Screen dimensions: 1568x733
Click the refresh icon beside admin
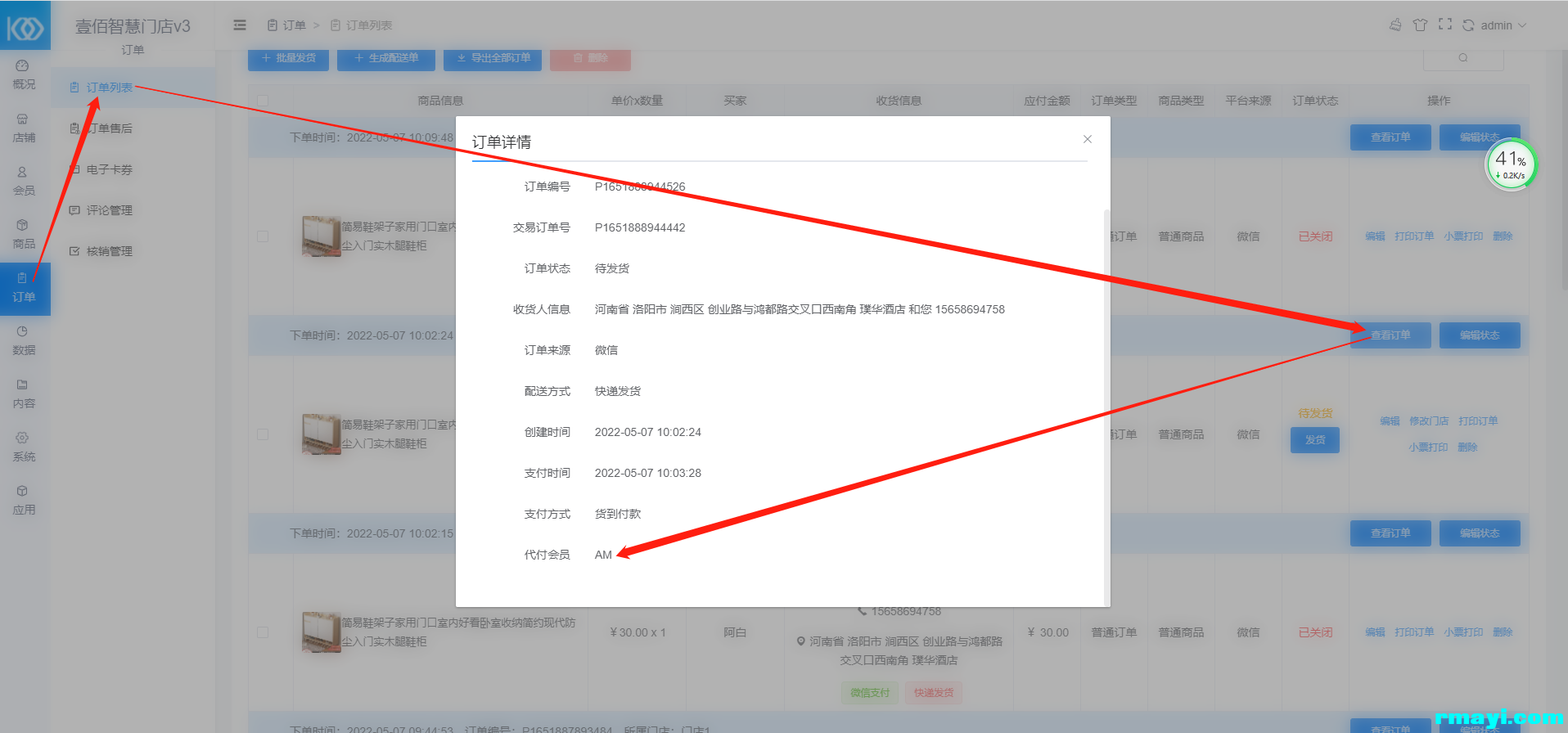coord(1468,25)
